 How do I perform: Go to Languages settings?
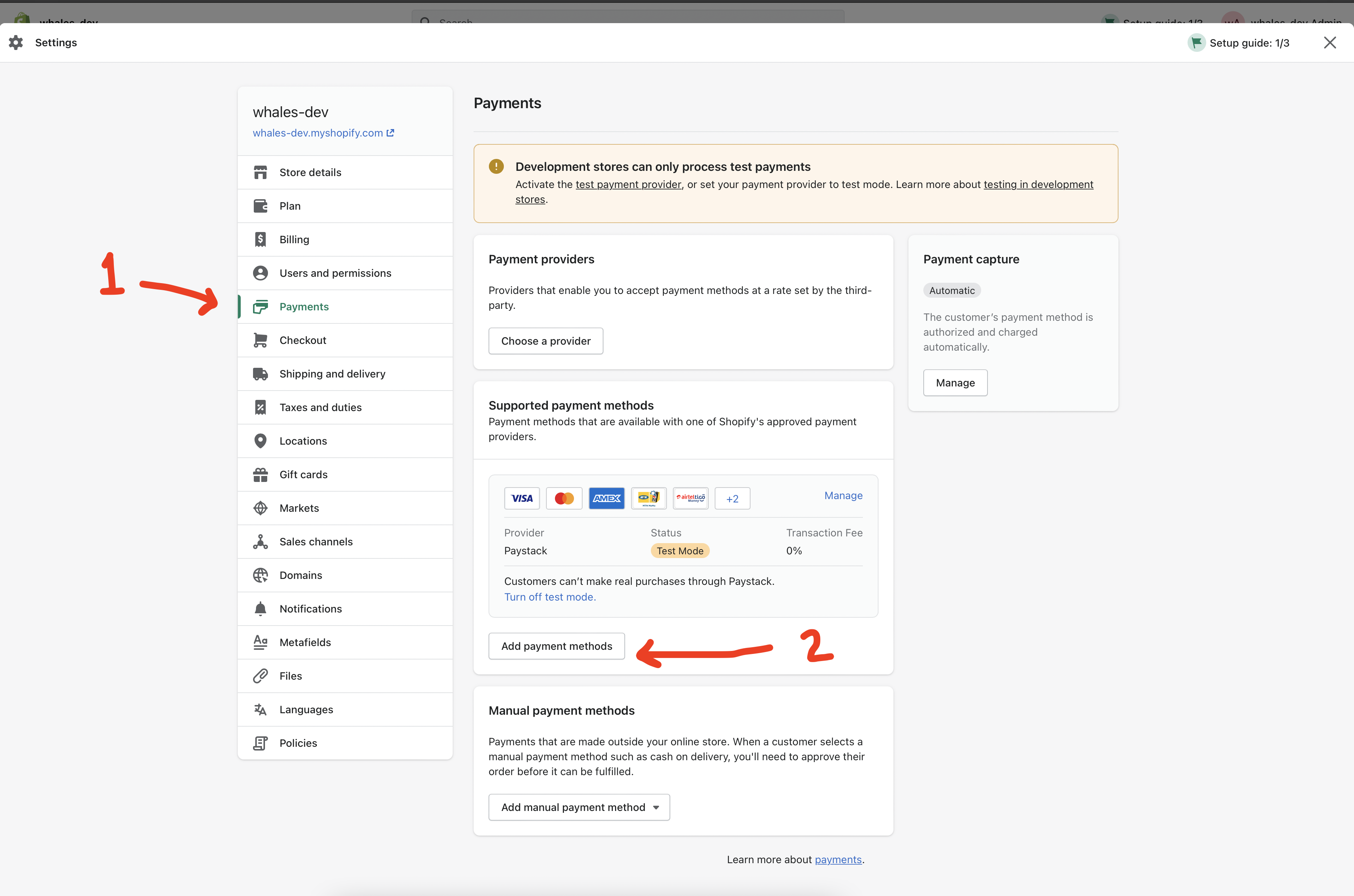pos(345,710)
